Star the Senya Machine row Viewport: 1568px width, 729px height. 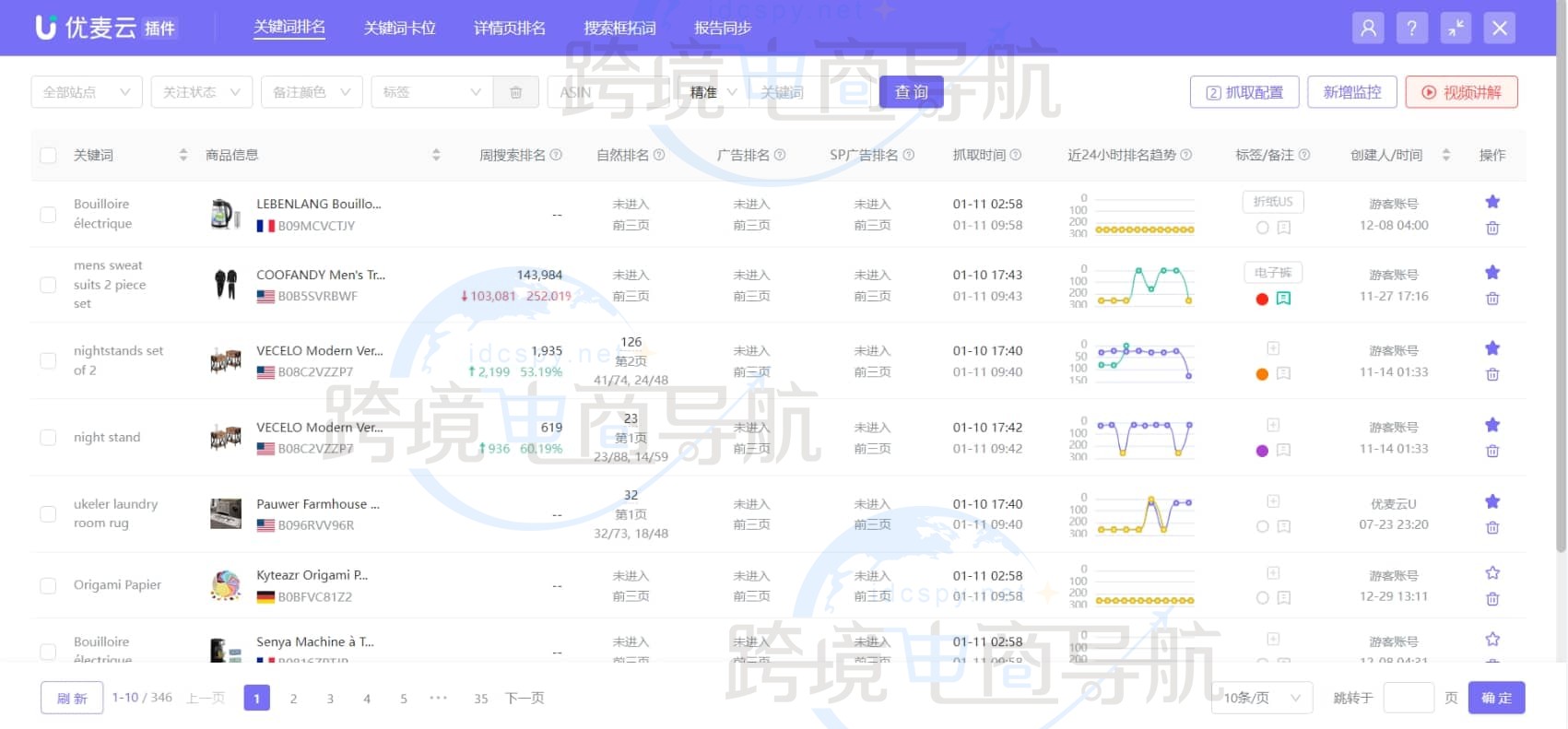pyautogui.click(x=1492, y=640)
